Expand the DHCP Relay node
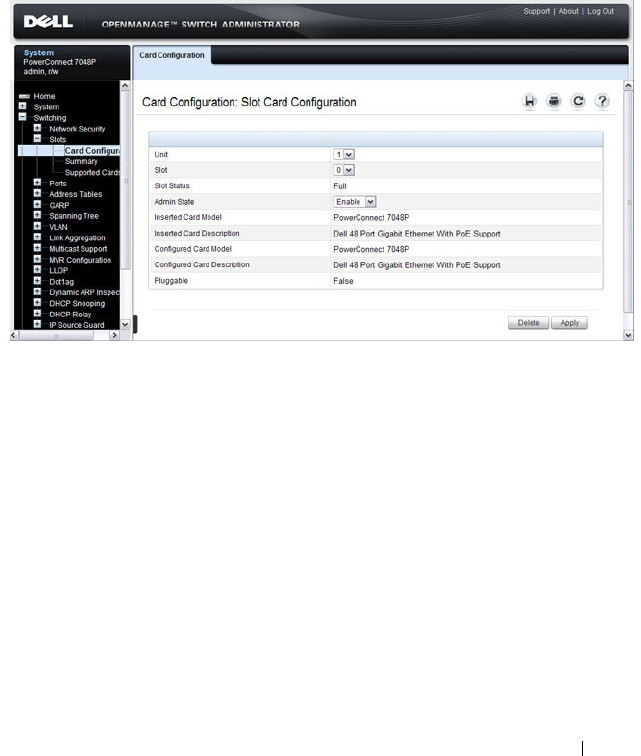 tap(37, 314)
